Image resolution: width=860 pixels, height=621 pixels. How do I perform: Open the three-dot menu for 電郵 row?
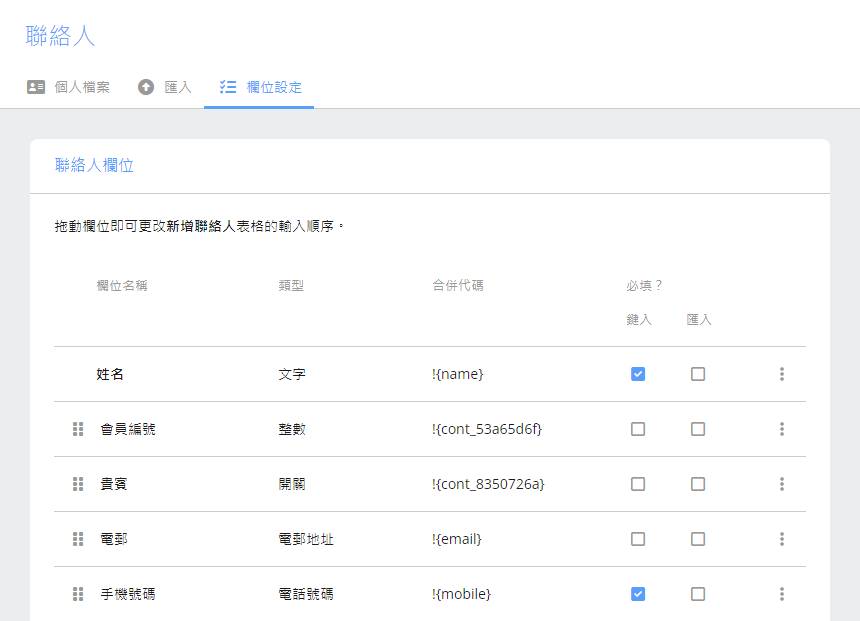pos(781,539)
